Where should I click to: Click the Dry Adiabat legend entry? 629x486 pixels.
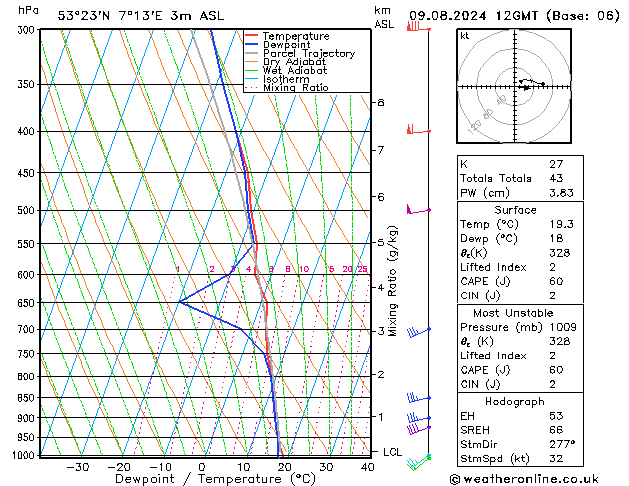[x=286, y=62]
